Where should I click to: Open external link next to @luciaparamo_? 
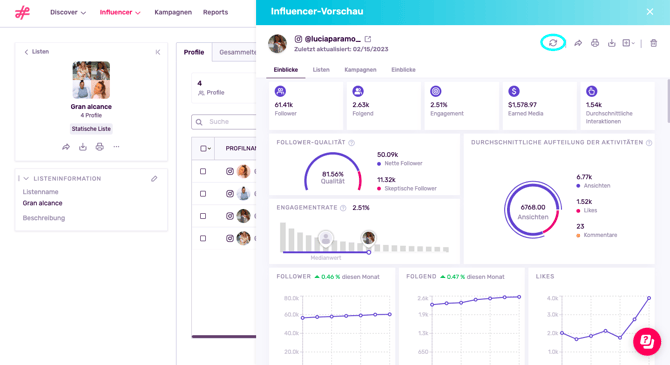click(368, 39)
